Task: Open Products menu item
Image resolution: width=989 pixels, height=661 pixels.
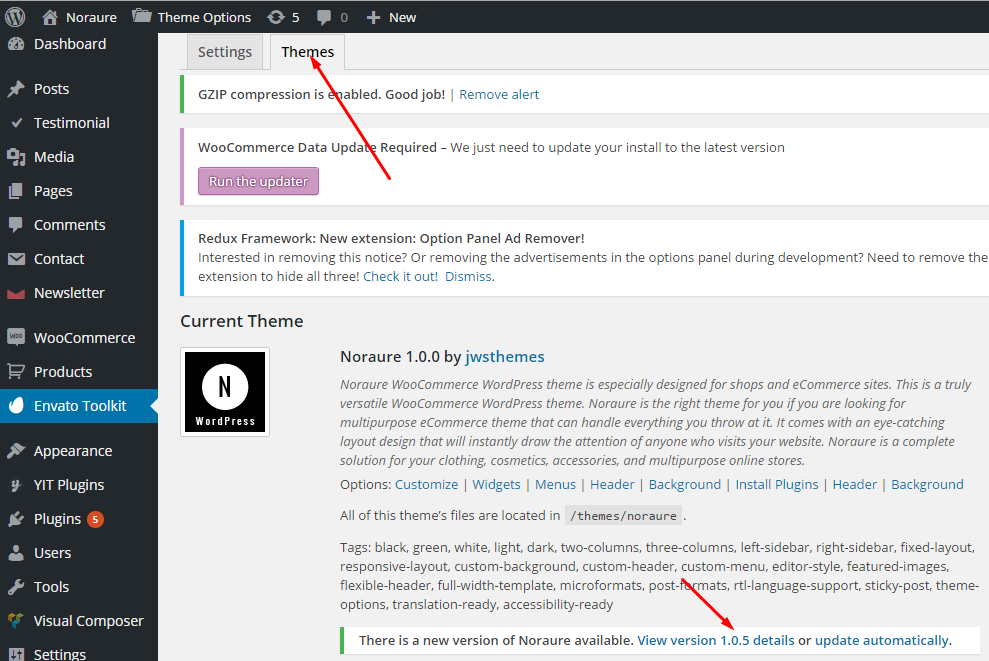Action: click(x=63, y=372)
